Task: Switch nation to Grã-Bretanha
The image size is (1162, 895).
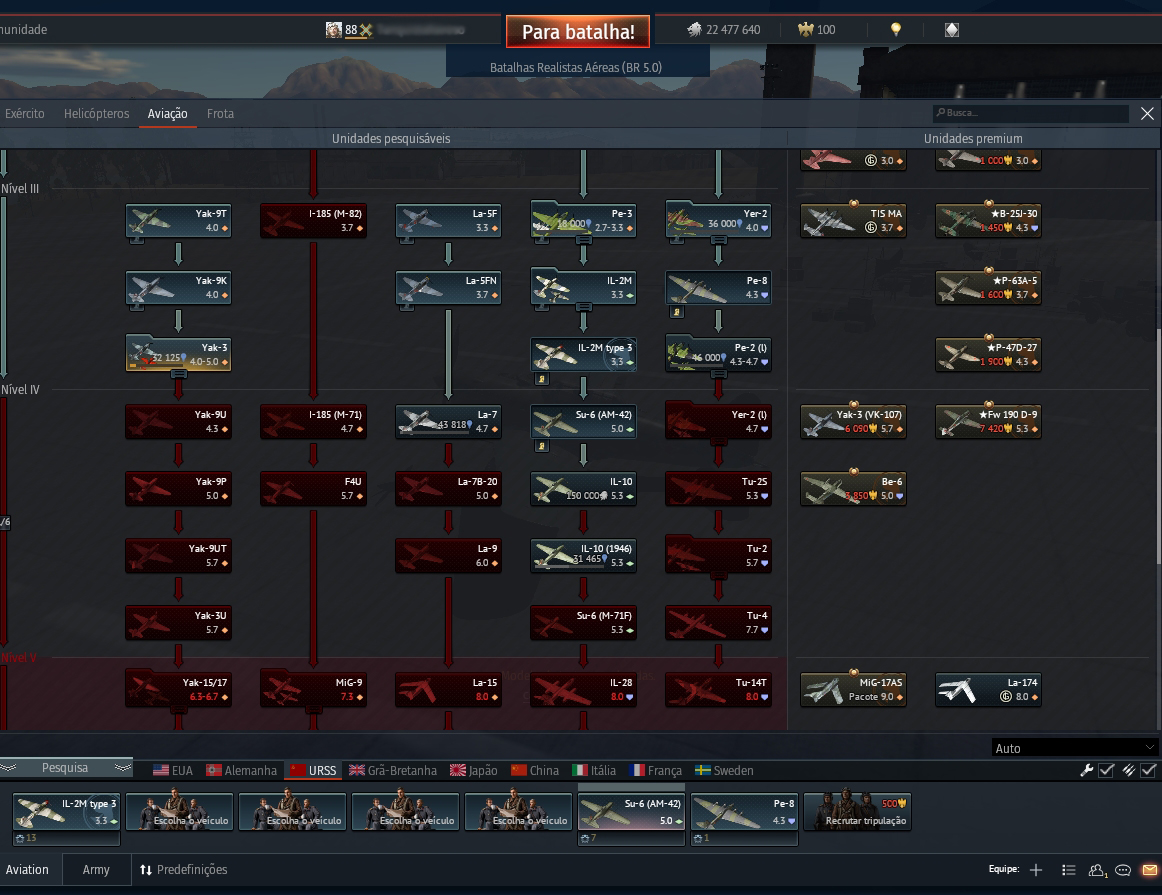Action: point(393,771)
